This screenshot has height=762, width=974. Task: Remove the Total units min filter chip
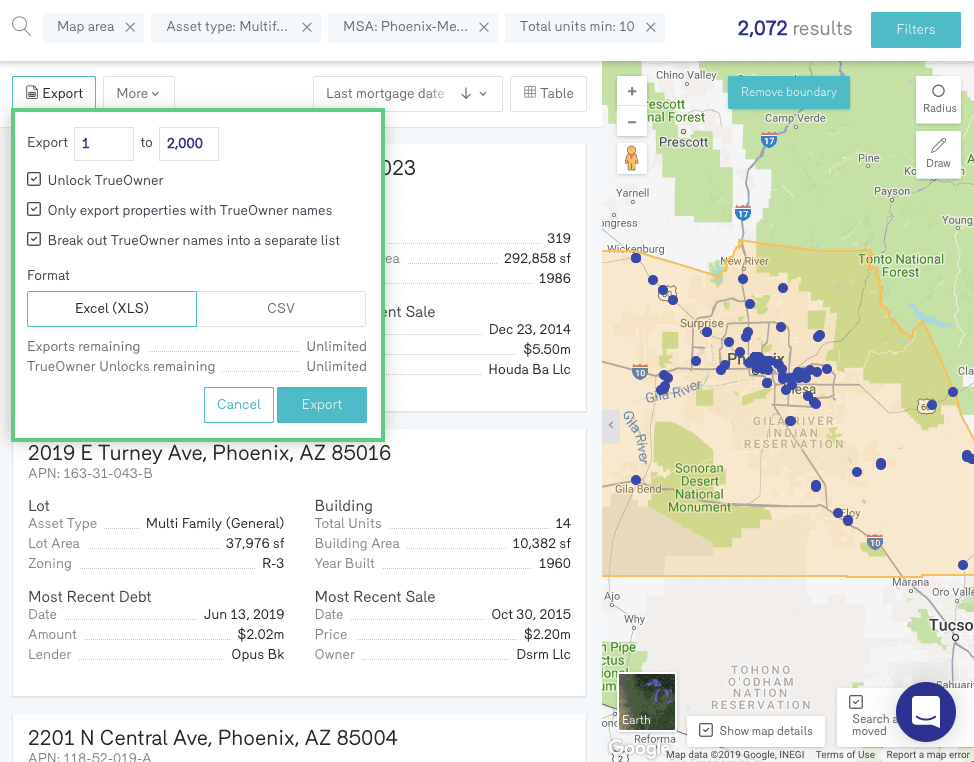pos(650,27)
